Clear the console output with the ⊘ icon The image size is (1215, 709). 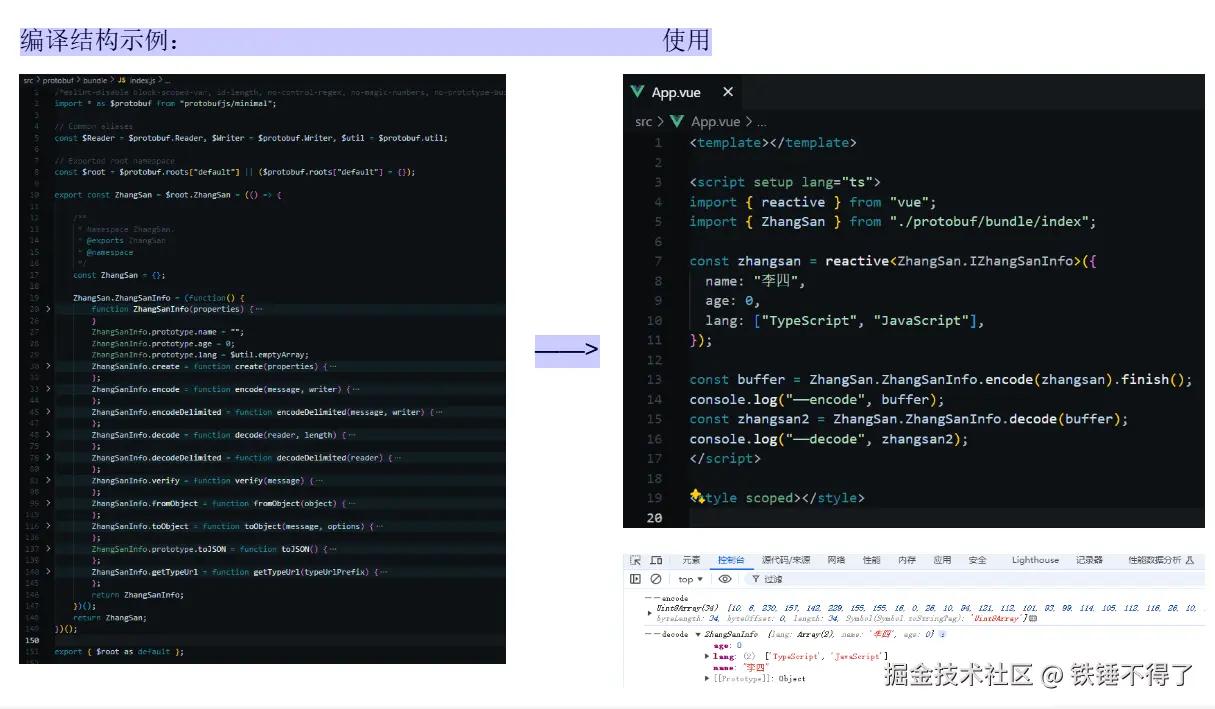coord(655,578)
